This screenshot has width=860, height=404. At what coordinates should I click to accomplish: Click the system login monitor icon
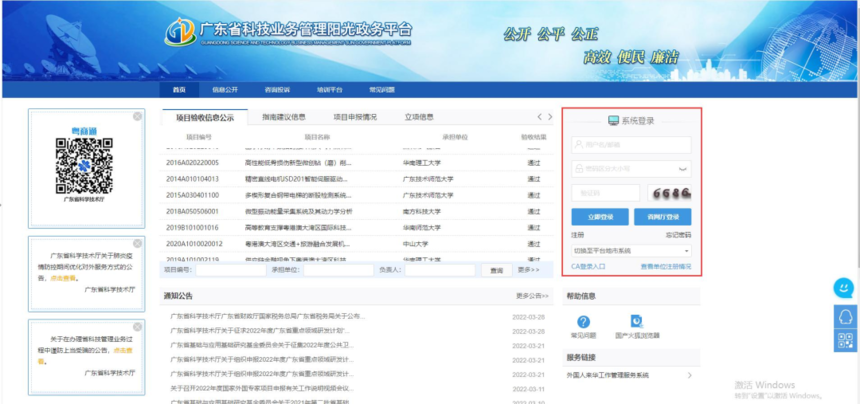coord(613,121)
